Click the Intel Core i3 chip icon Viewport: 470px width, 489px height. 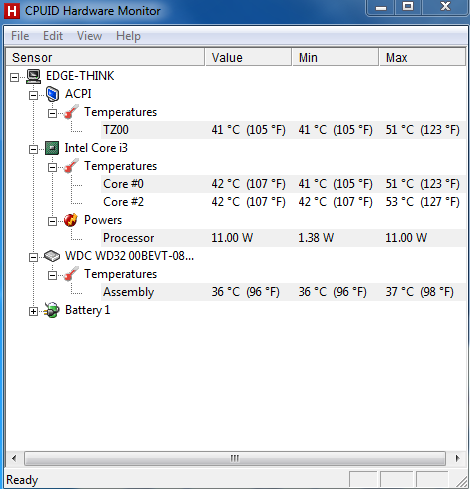point(52,148)
